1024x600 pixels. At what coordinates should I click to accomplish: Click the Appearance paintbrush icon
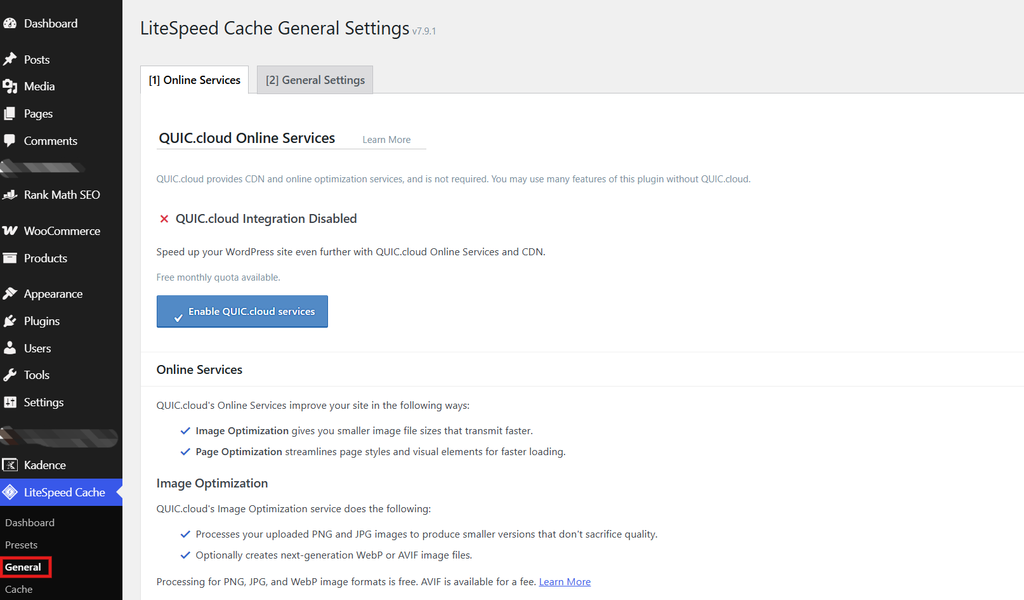[9, 294]
